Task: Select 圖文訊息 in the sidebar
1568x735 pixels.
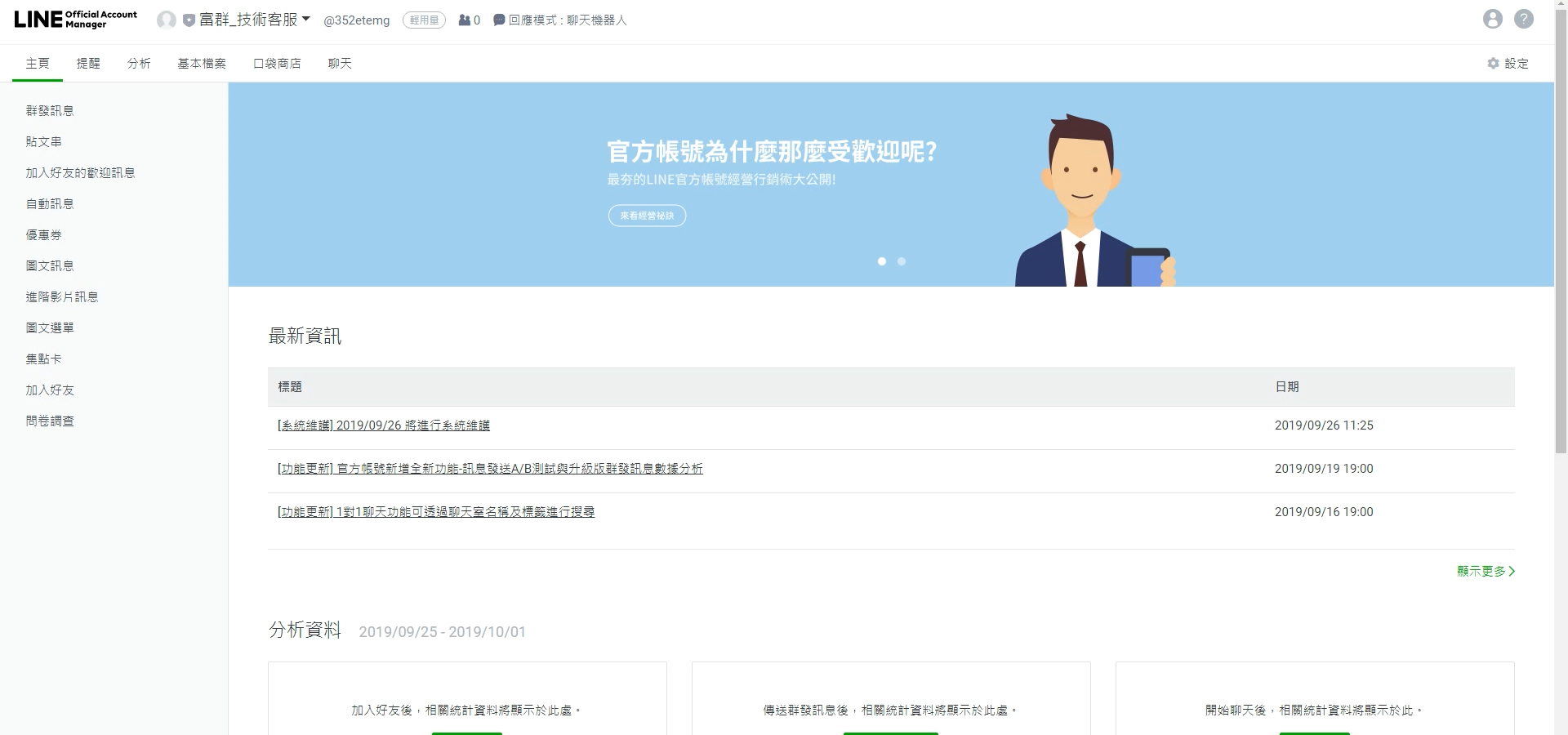Action: coord(50,266)
